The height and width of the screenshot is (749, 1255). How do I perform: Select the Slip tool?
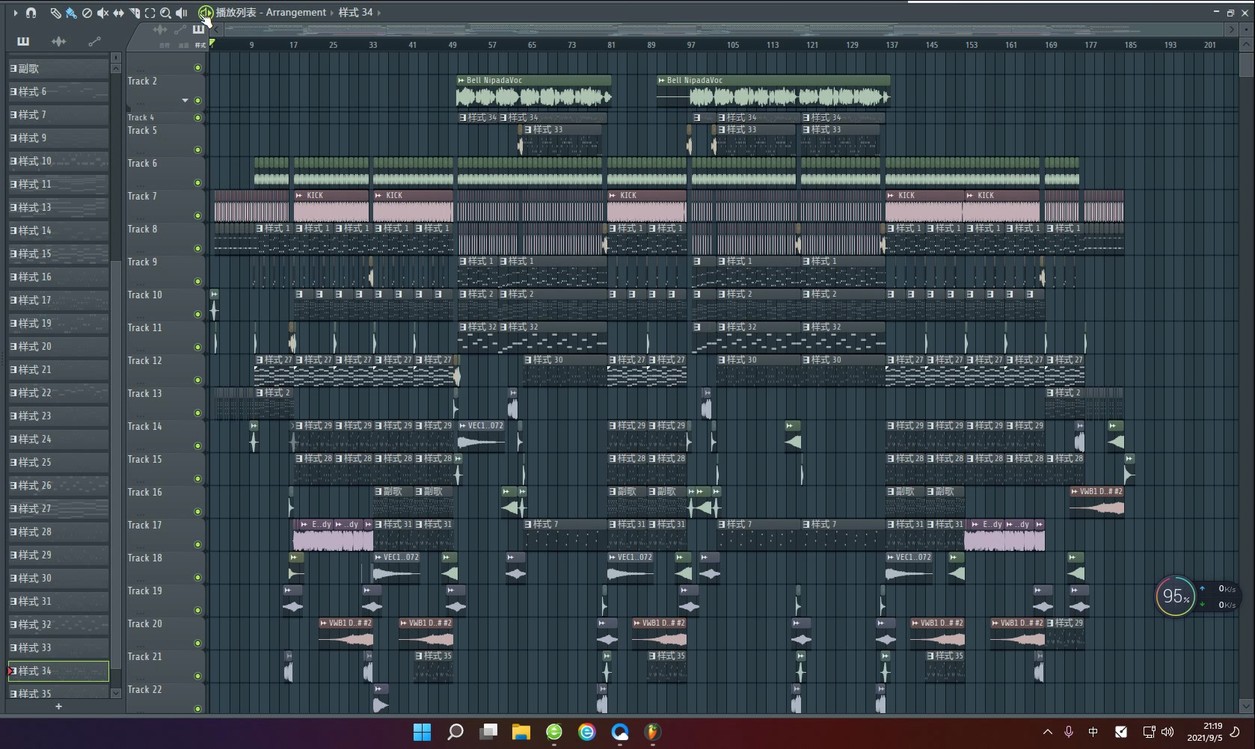(118, 13)
